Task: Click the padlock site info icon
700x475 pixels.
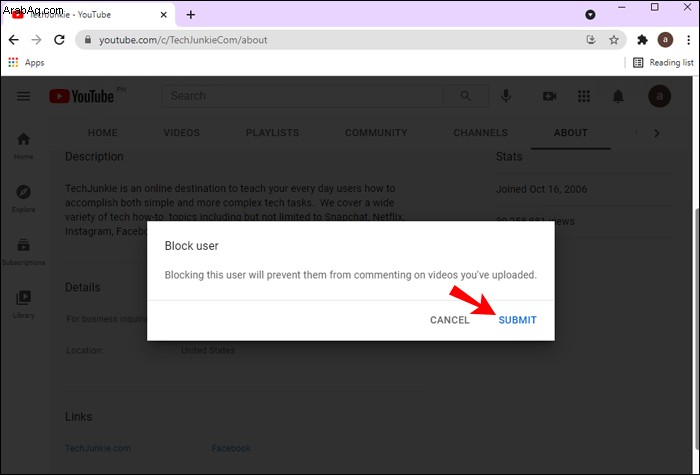Action: (x=88, y=40)
